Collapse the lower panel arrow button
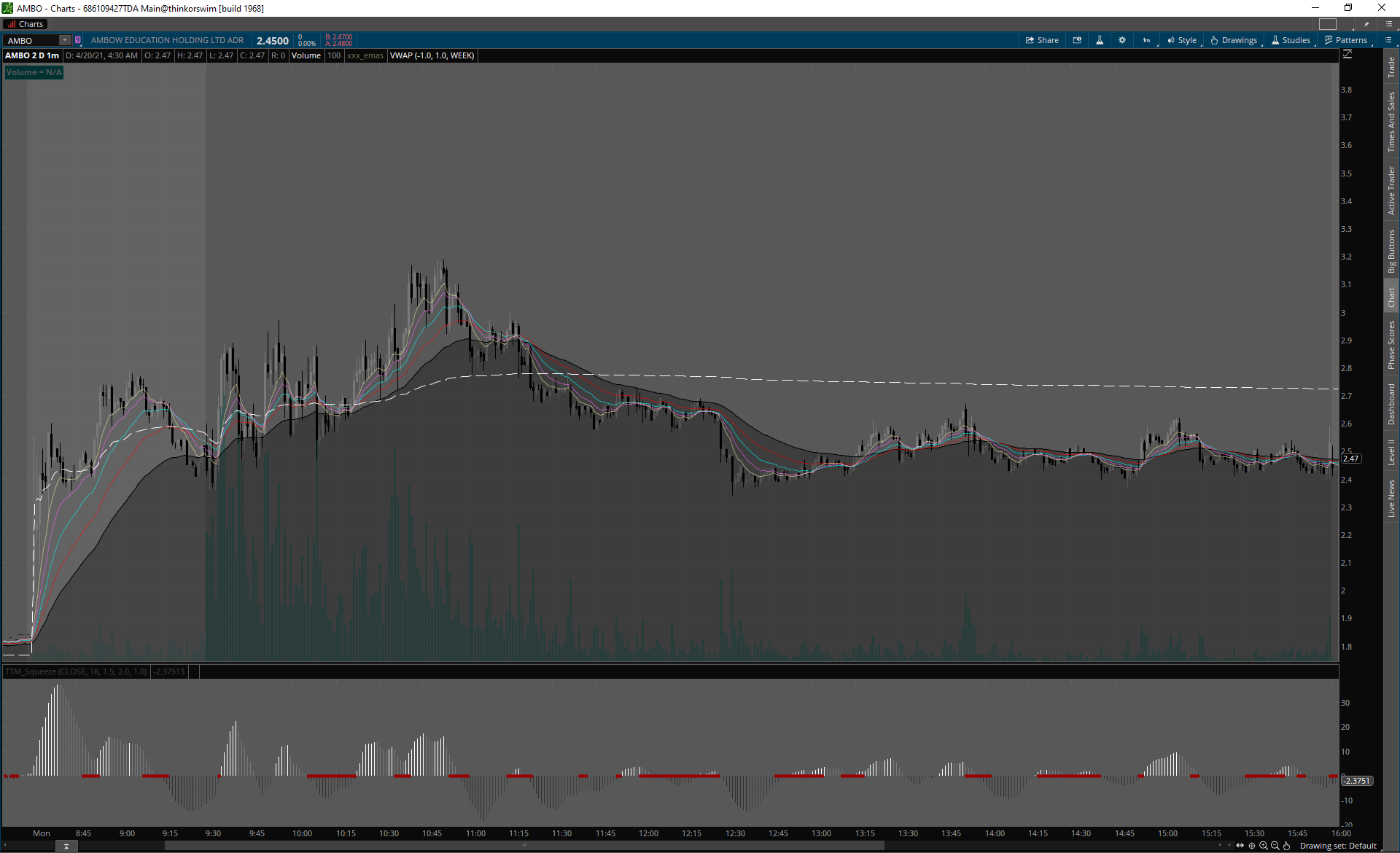Screen dimensions: 1400x853 click(66, 846)
